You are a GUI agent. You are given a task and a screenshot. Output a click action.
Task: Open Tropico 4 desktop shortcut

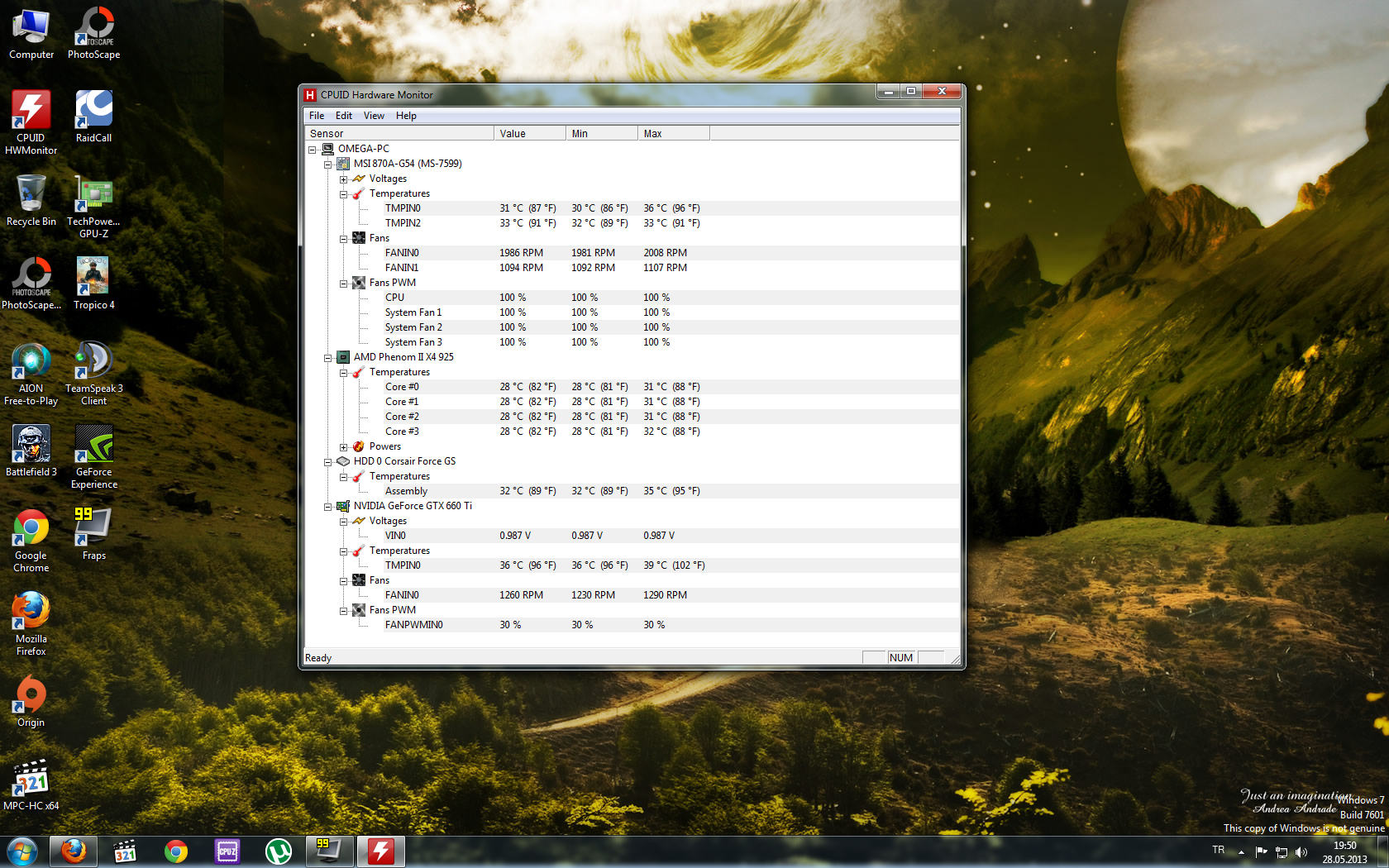(94, 284)
